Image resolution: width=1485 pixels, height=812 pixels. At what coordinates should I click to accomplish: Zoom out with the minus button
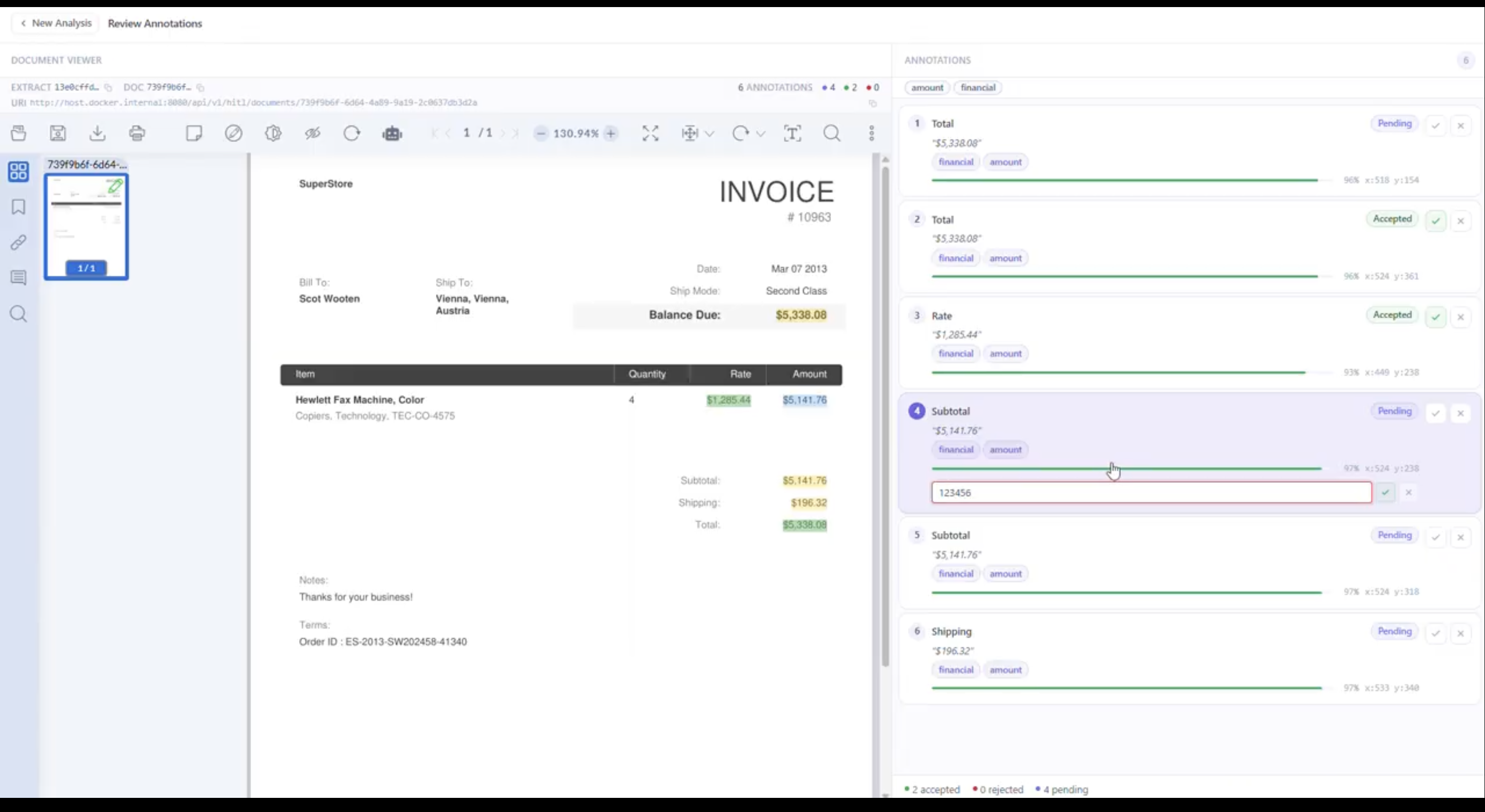(x=541, y=134)
